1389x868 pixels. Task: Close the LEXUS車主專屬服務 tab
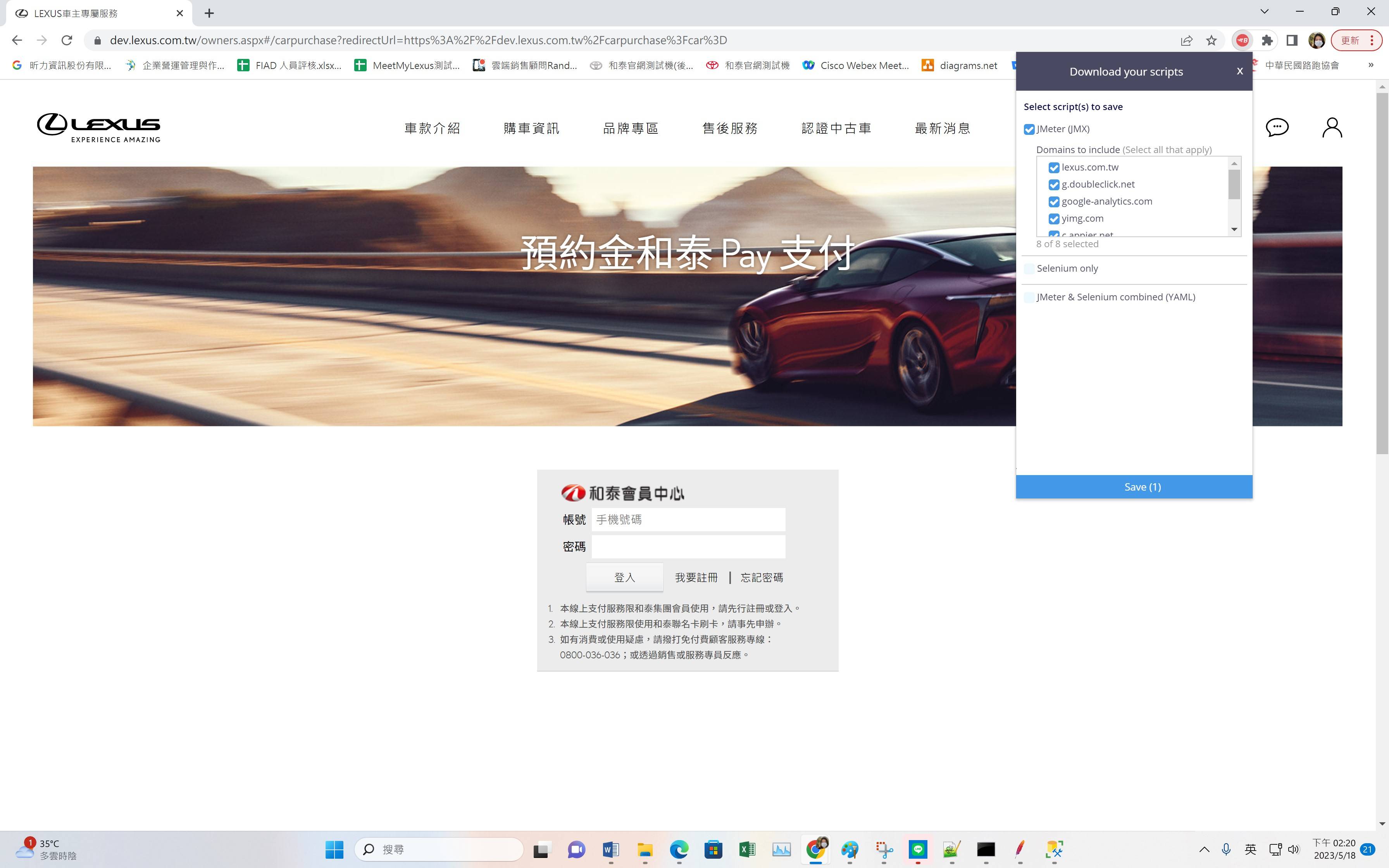pyautogui.click(x=180, y=13)
